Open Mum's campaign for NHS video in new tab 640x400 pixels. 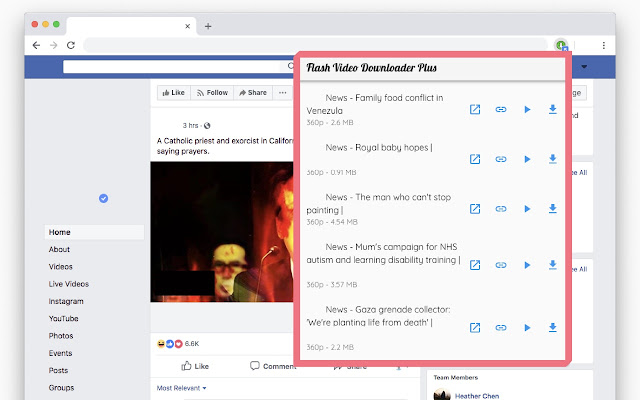[x=475, y=265]
